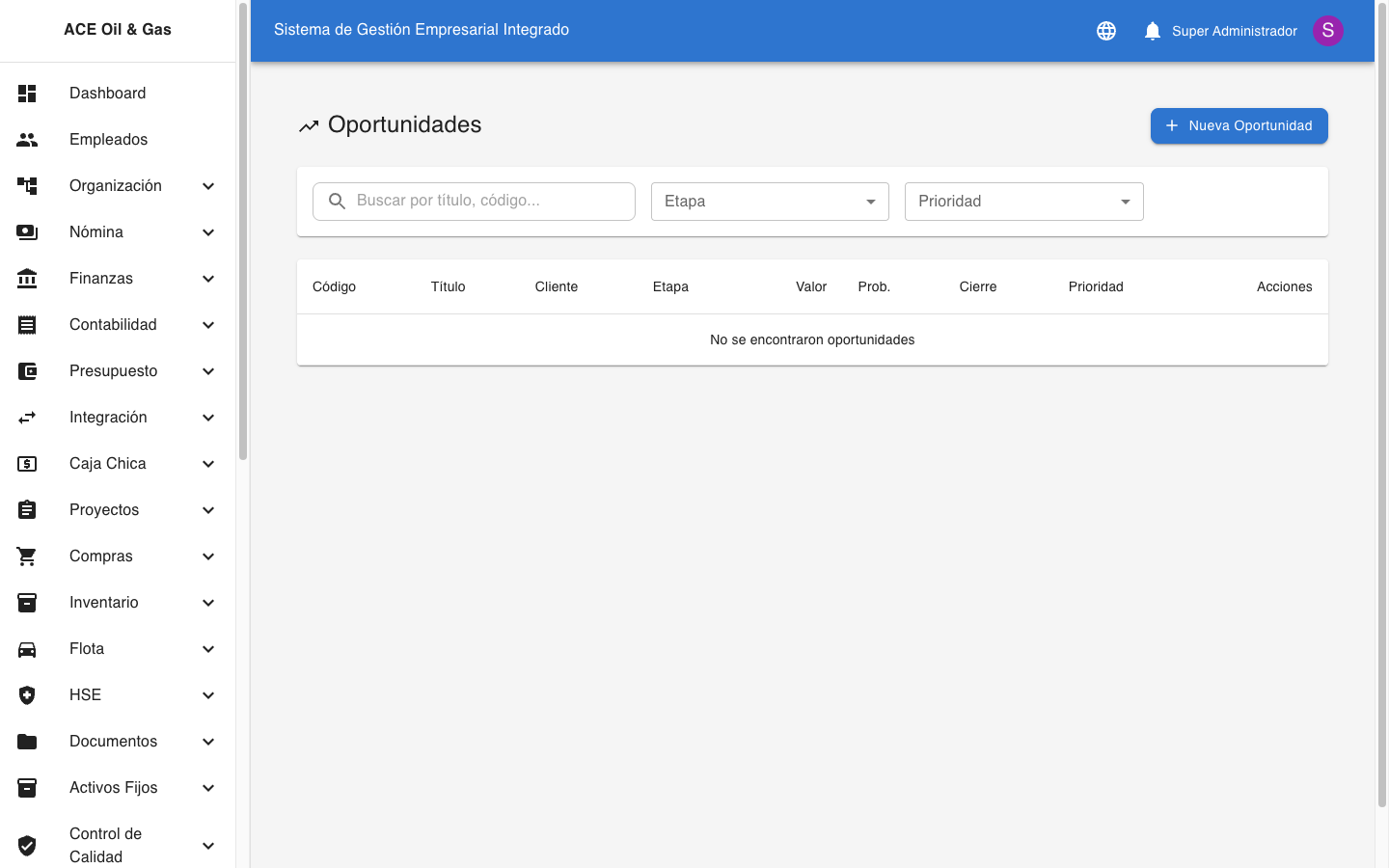Image resolution: width=1389 pixels, height=868 pixels.
Task: Expand the Proyectos section chevron
Action: click(208, 510)
